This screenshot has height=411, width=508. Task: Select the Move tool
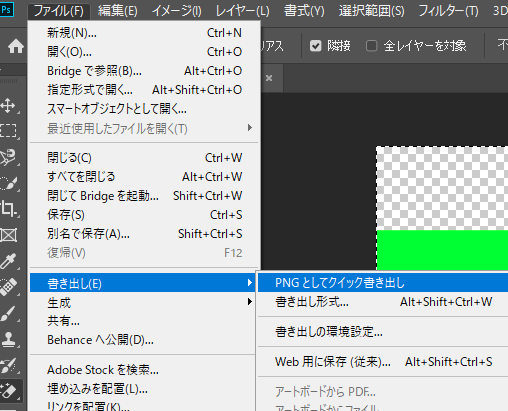[8, 106]
